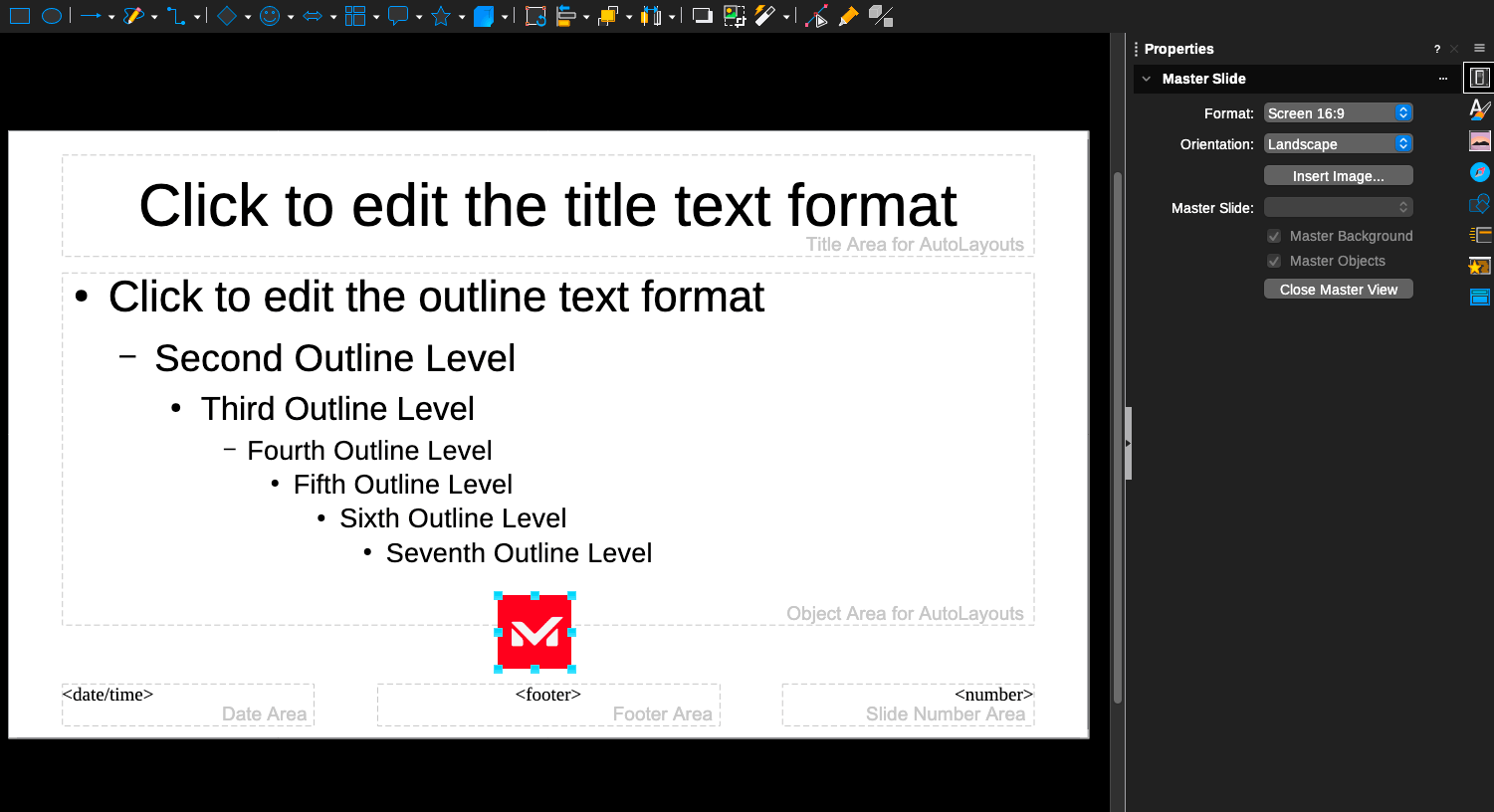Open the Shapes sidebar deck
Image resolution: width=1494 pixels, height=812 pixels.
point(1480,203)
